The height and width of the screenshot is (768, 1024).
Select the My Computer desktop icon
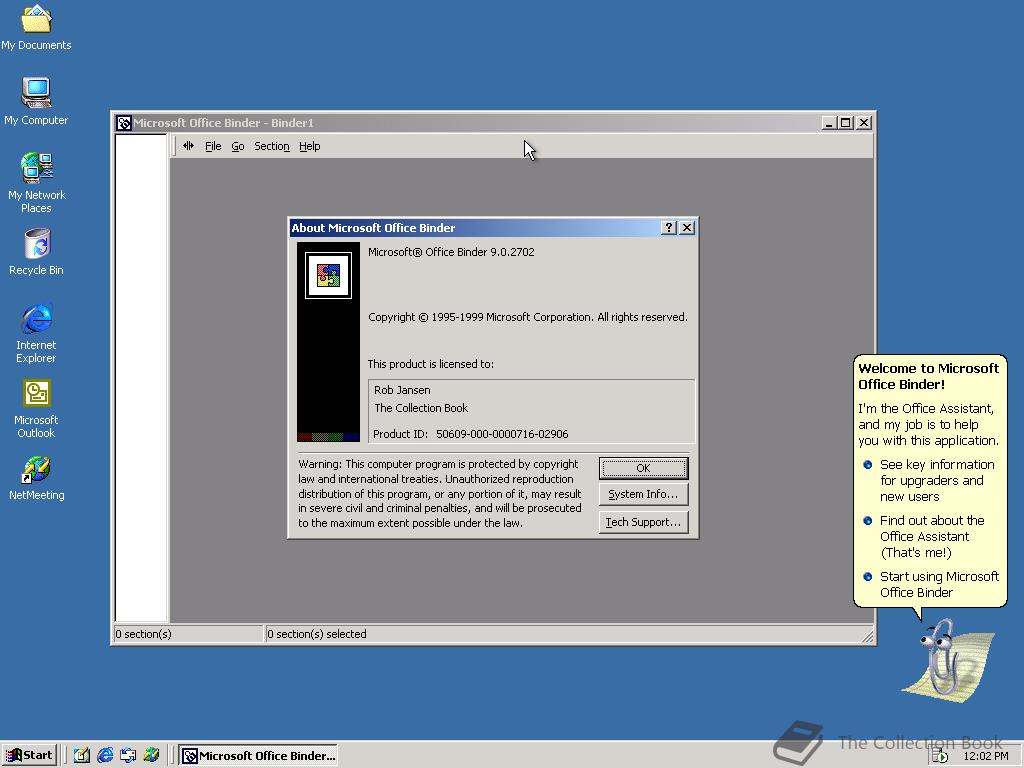tap(36, 101)
